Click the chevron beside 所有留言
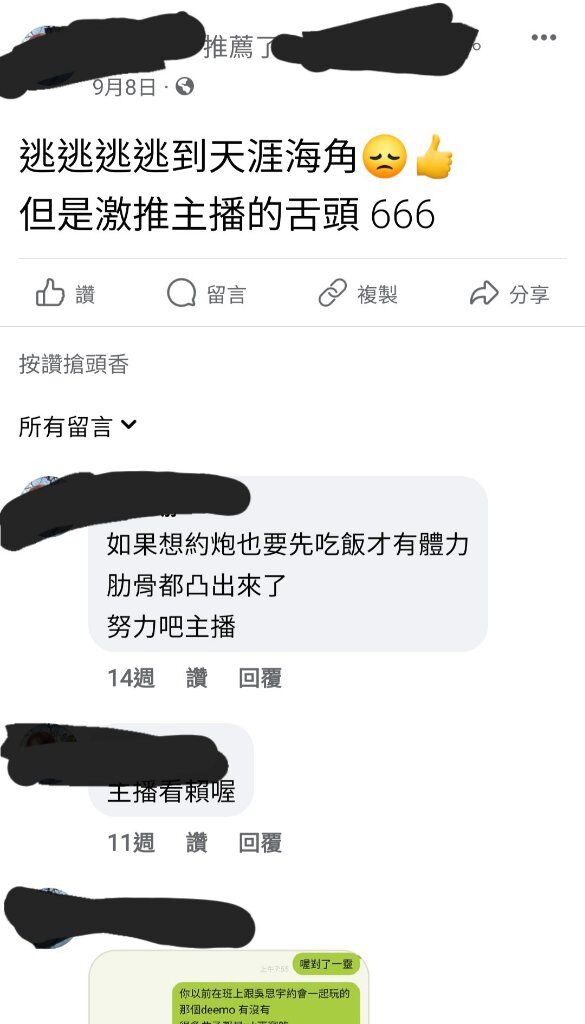Screen dimensions: 585x1024 coord(129,424)
